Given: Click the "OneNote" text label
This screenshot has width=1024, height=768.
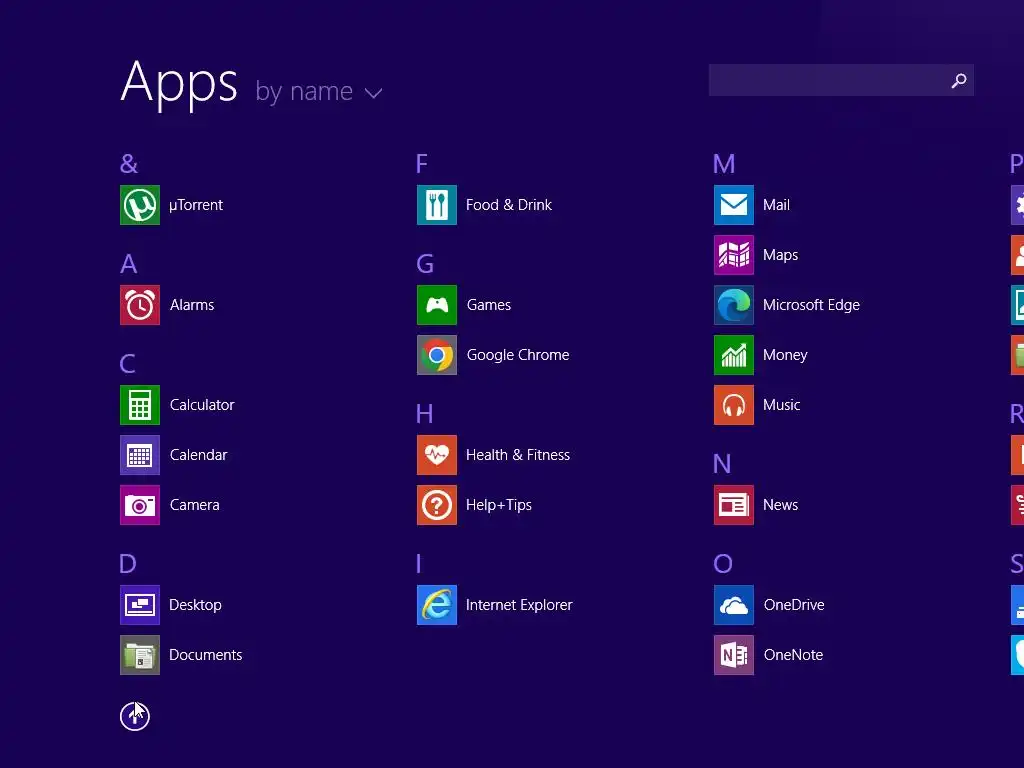Looking at the screenshot, I should [793, 655].
